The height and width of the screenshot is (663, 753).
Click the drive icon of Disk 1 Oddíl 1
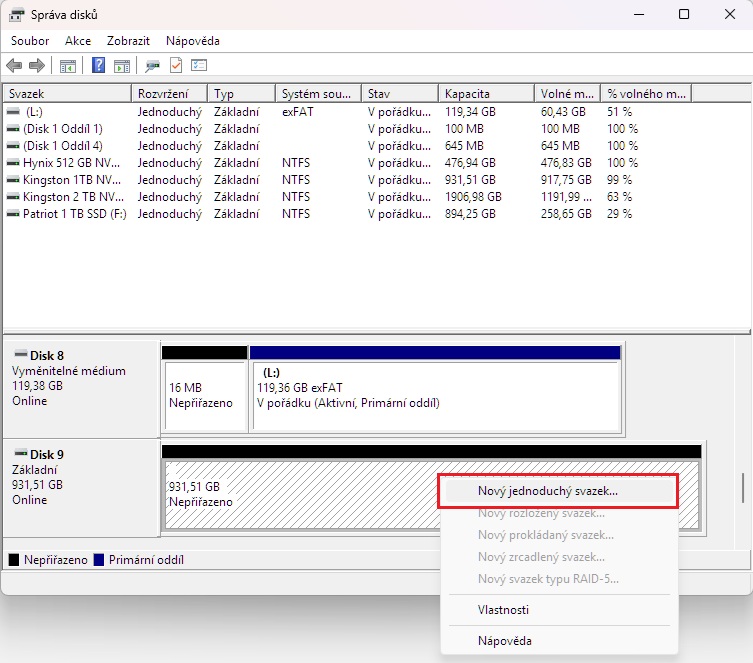pyautogui.click(x=13, y=129)
